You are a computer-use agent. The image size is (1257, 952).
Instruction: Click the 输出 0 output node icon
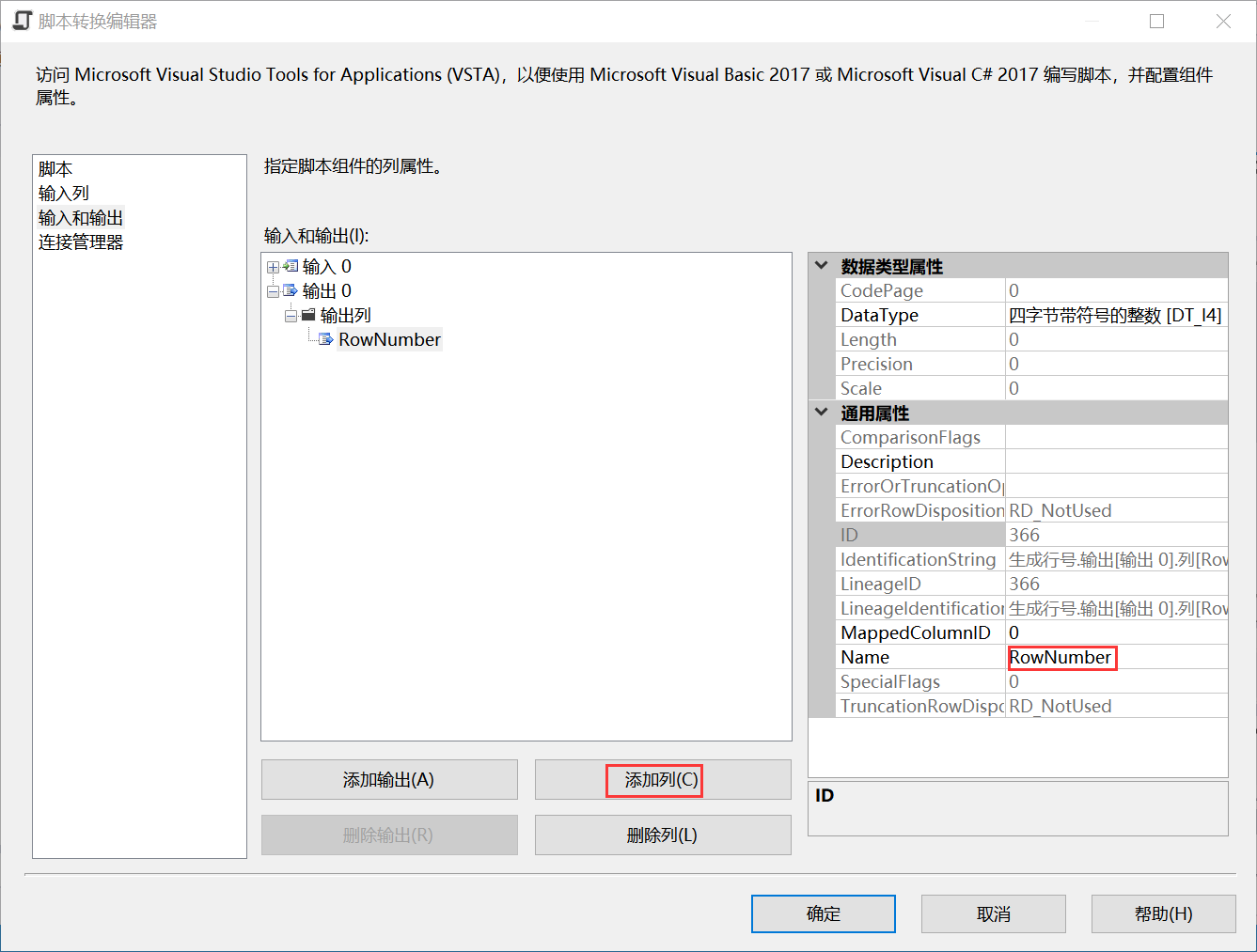click(291, 290)
